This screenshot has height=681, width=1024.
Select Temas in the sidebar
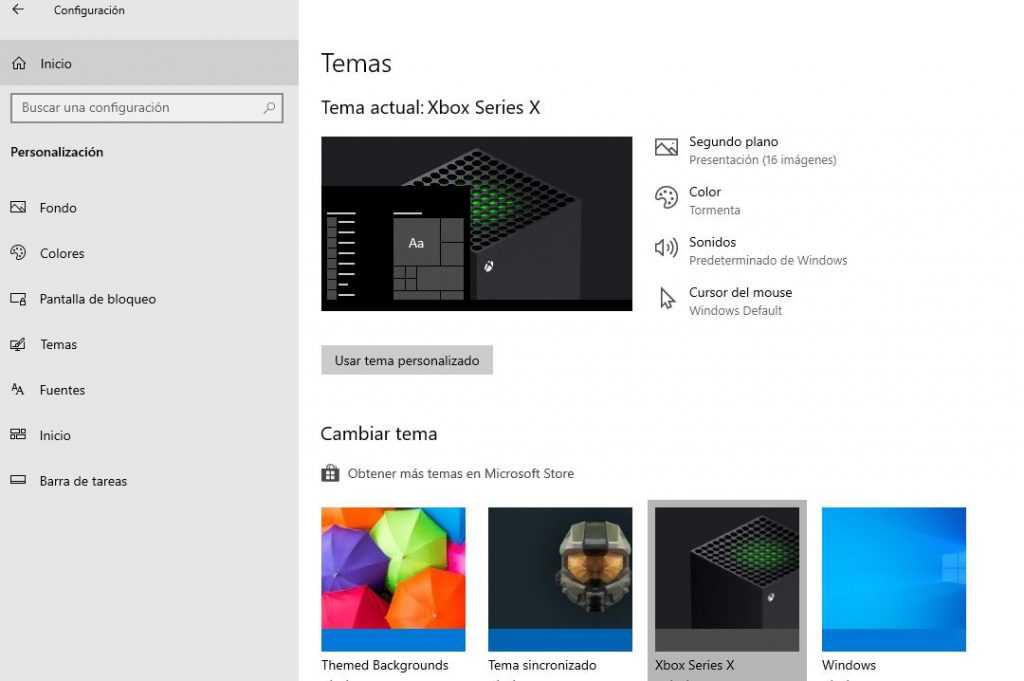tap(58, 344)
